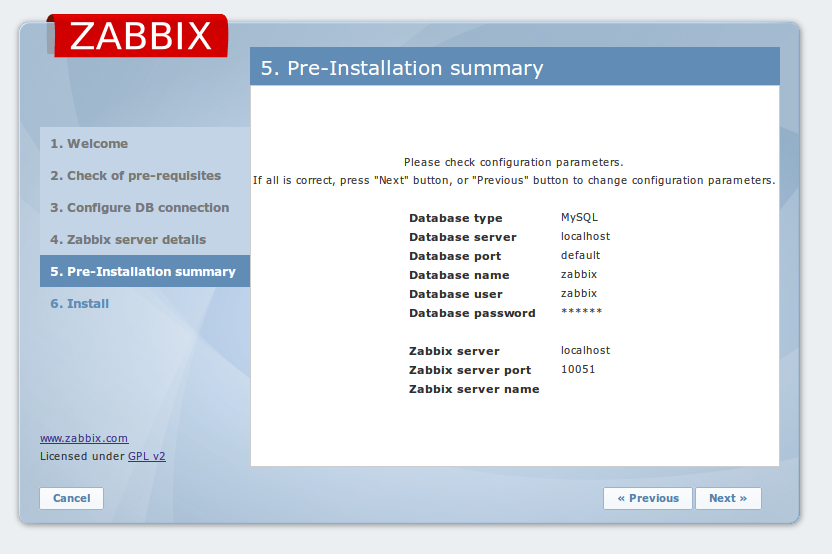This screenshot has height=554, width=832.
Task: Select step 4. Zabbix server details
Action: point(128,239)
